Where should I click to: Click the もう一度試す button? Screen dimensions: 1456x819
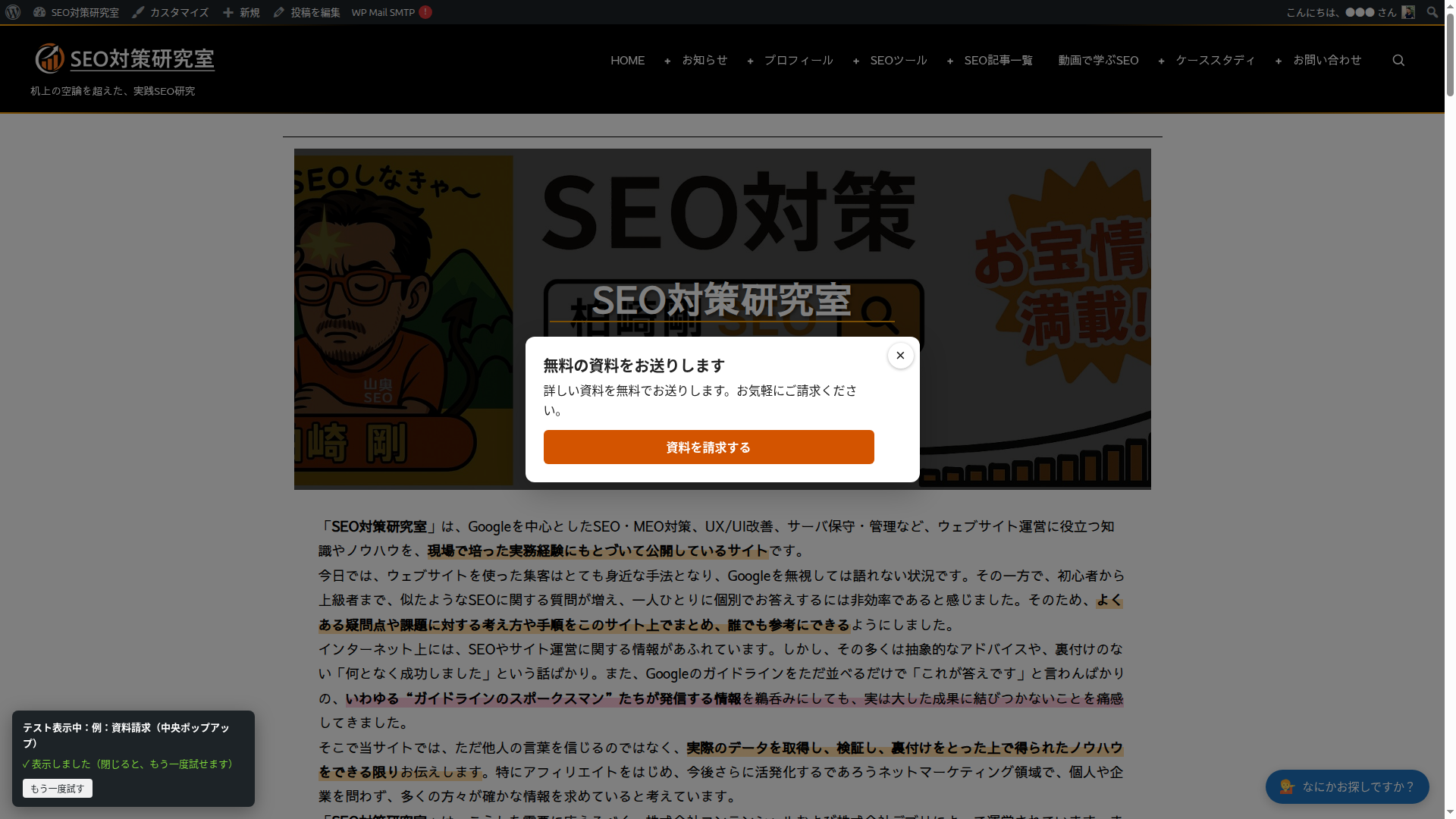58,789
